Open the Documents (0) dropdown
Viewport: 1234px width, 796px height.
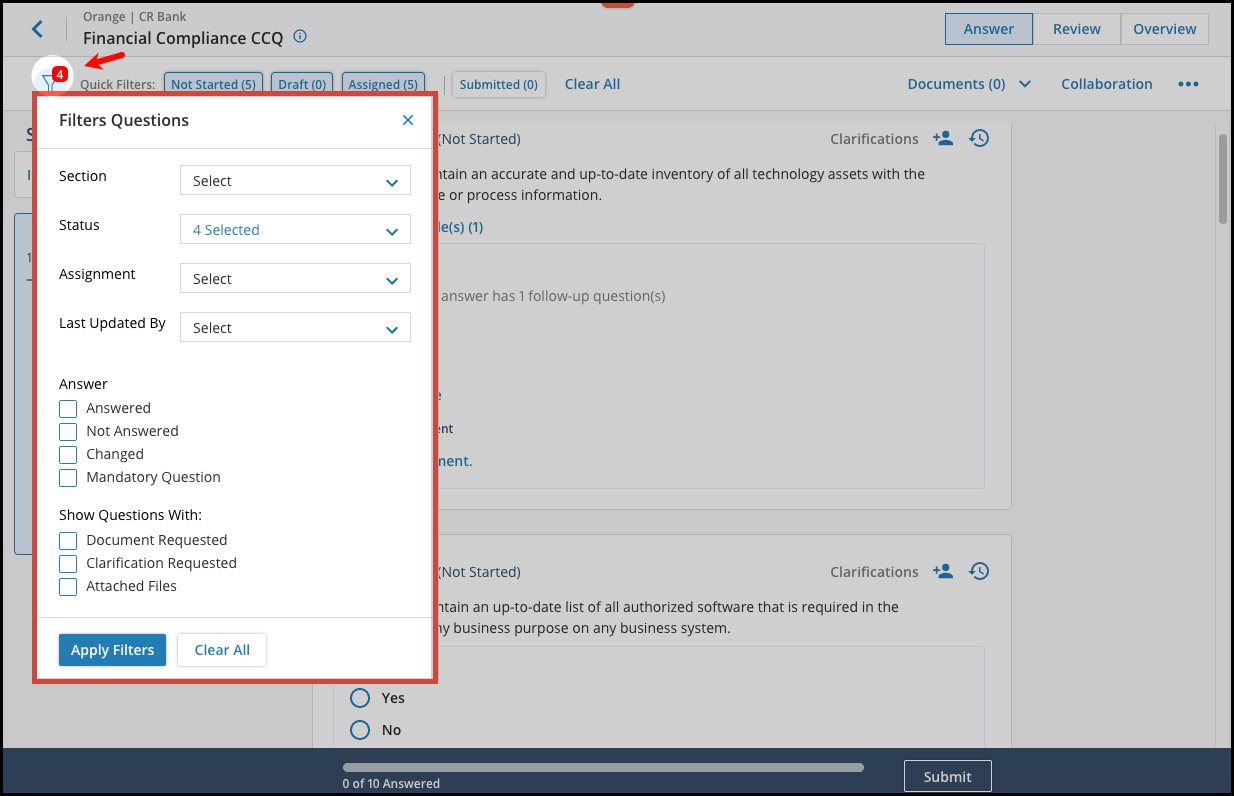pos(968,84)
